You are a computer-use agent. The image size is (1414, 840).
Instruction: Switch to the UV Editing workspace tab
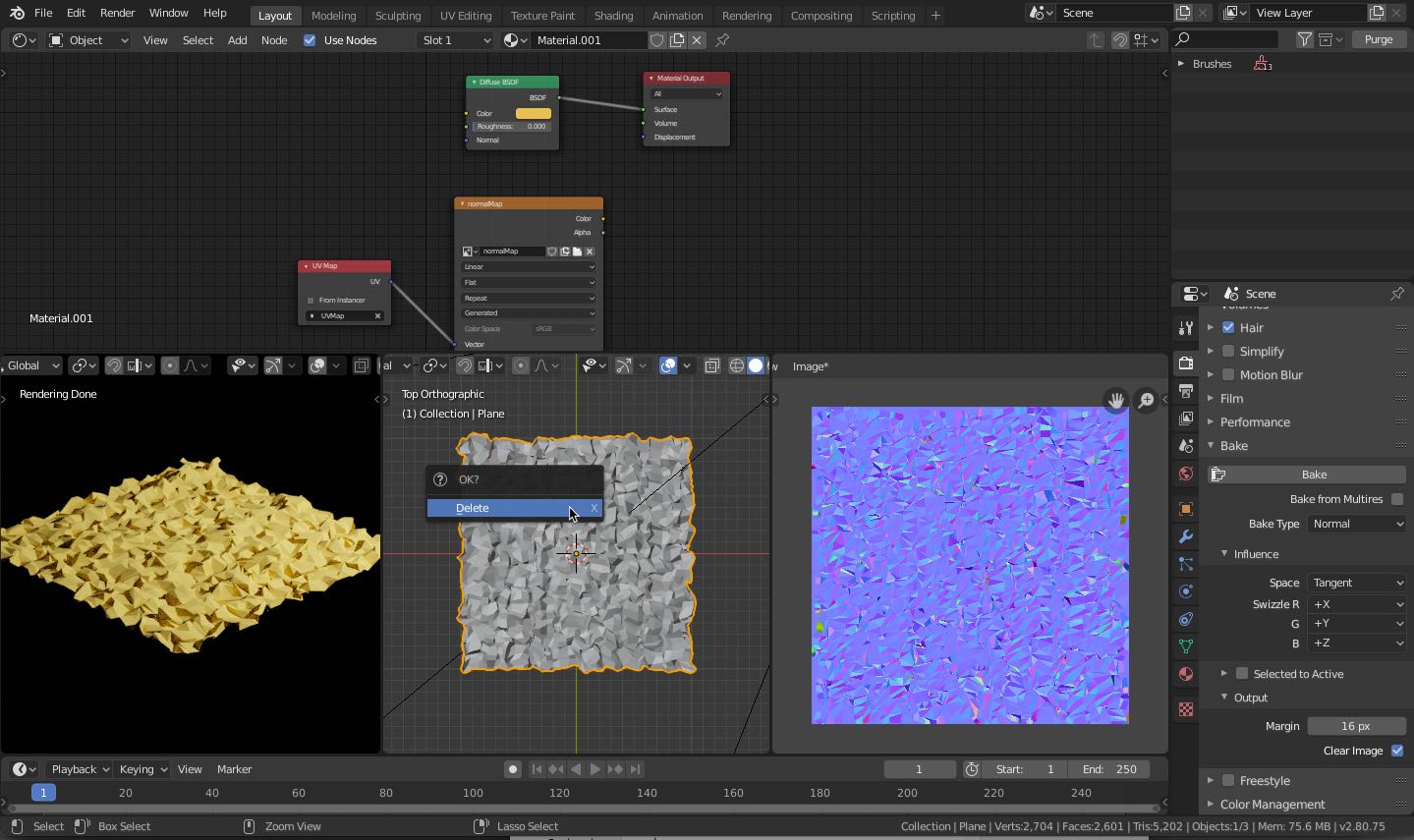466,16
